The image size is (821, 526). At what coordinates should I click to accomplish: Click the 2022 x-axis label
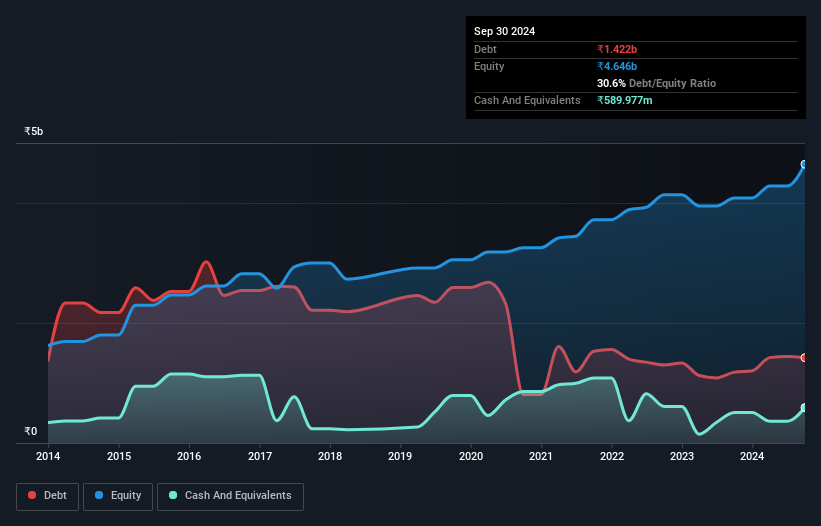coord(612,456)
